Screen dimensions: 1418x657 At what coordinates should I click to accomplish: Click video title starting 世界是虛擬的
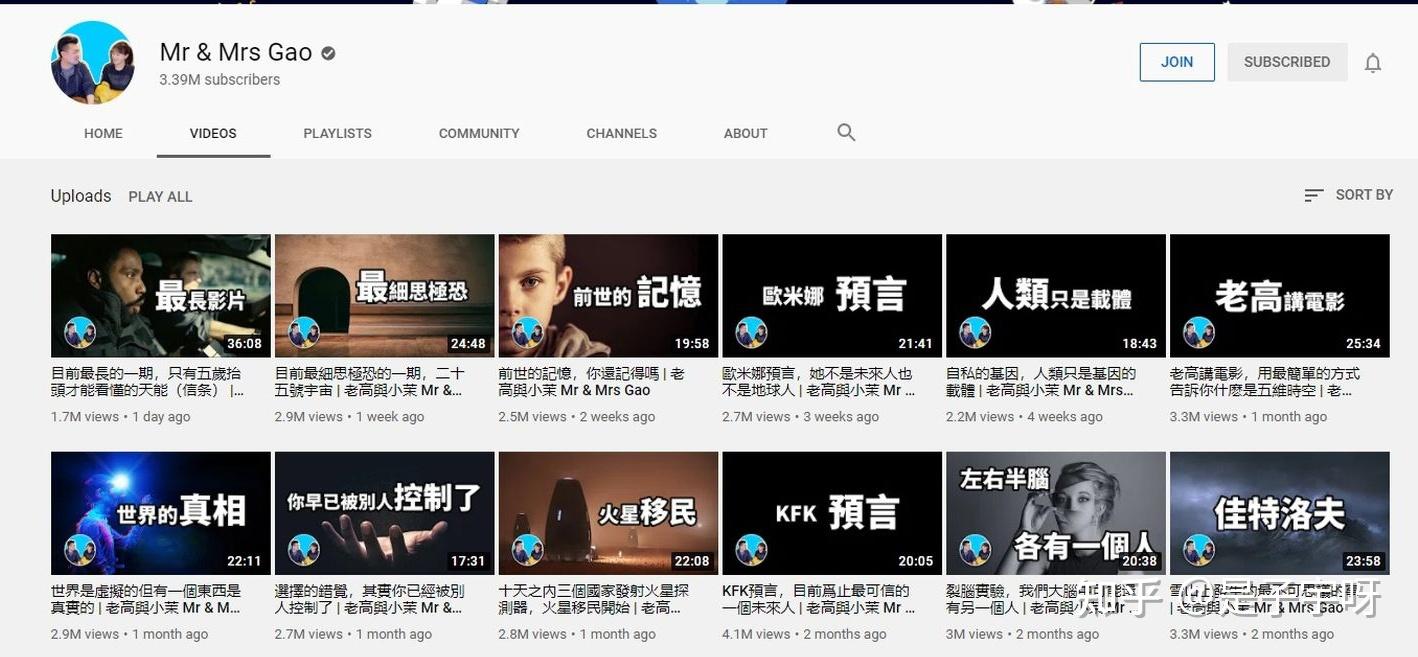point(146,599)
